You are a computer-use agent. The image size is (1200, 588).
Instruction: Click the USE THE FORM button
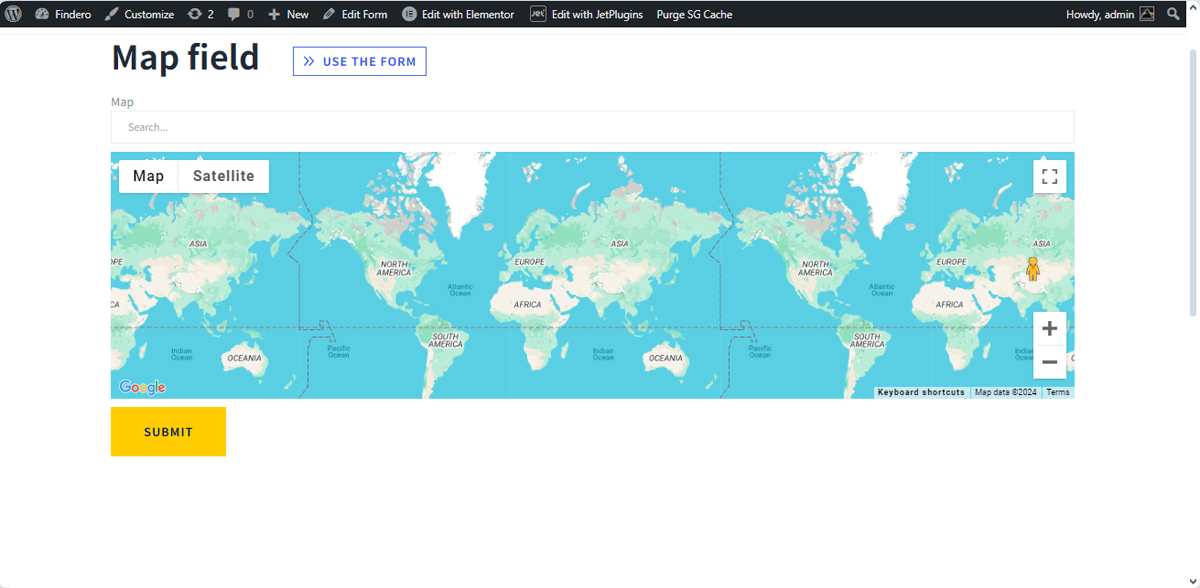click(x=359, y=61)
